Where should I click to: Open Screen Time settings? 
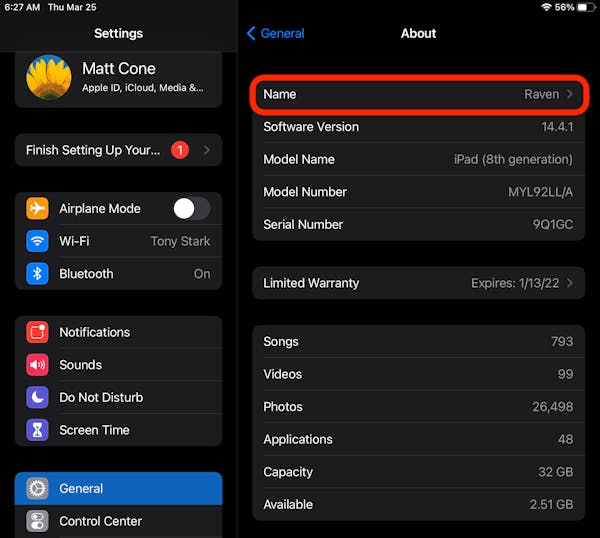pyautogui.click(x=119, y=430)
